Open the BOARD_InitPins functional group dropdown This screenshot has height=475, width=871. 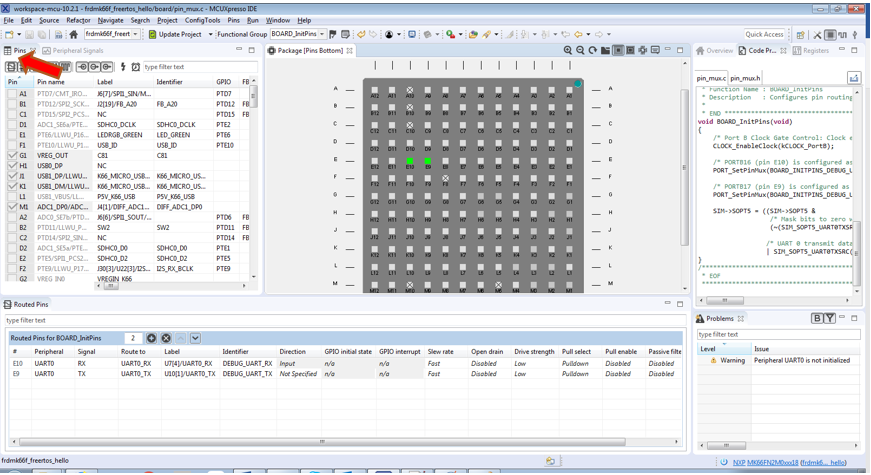click(322, 34)
